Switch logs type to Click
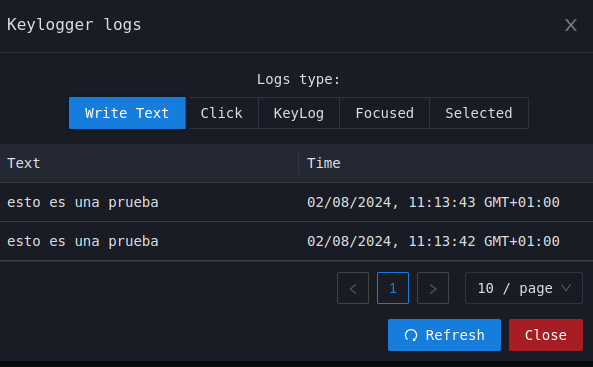593x367 pixels. 222,113
